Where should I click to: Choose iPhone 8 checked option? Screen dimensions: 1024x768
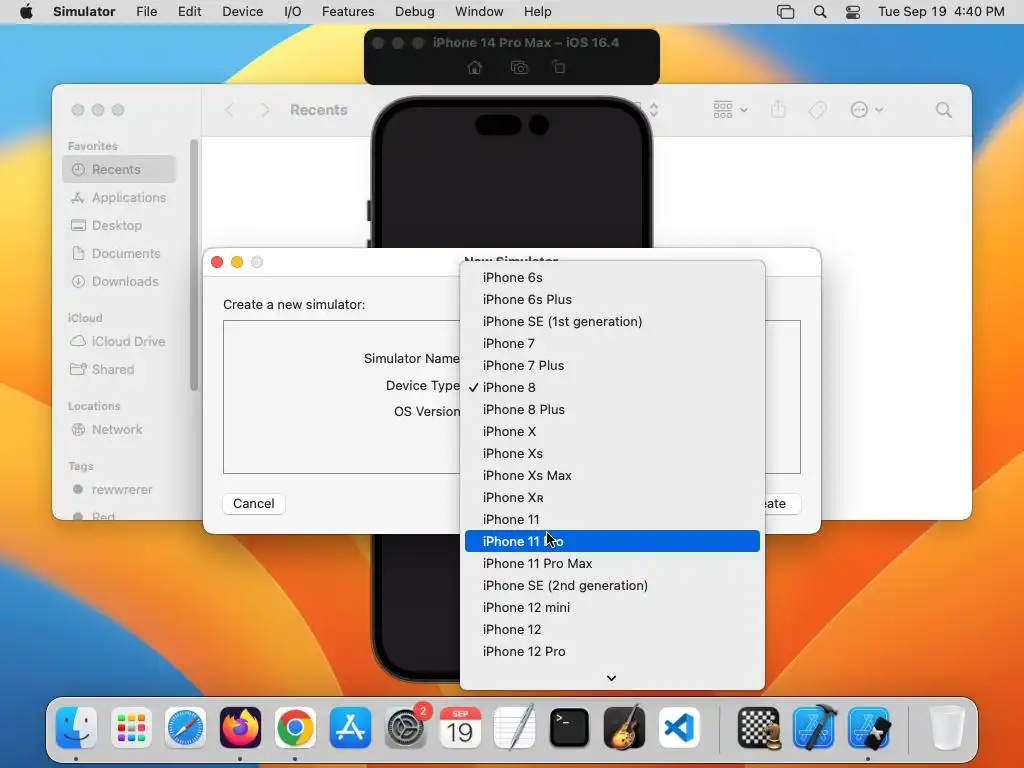pos(612,387)
